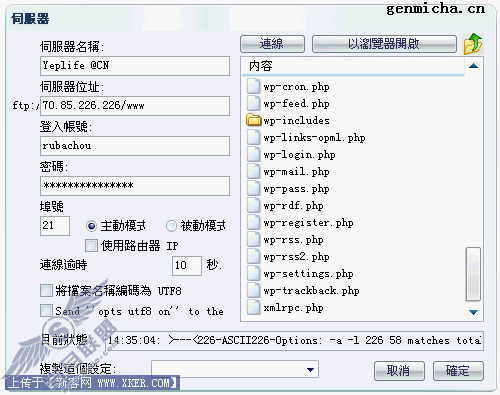Click the 取消 cancel button
The image size is (500, 395).
coord(399,371)
